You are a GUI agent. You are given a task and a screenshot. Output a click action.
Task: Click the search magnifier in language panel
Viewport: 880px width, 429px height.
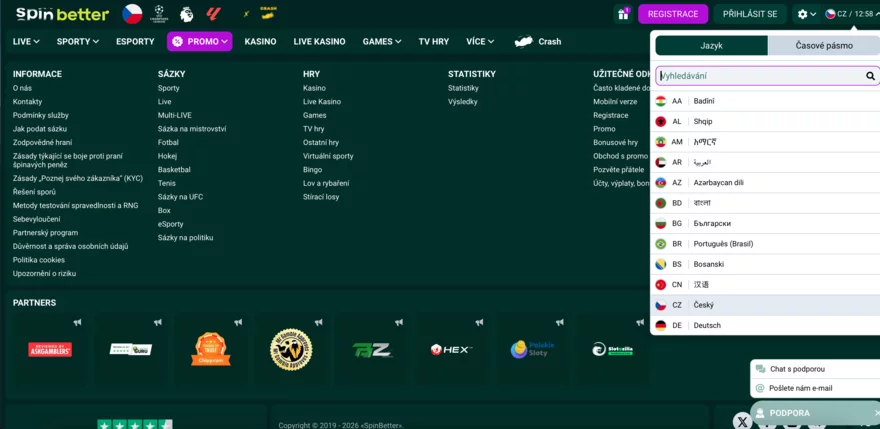[870, 76]
